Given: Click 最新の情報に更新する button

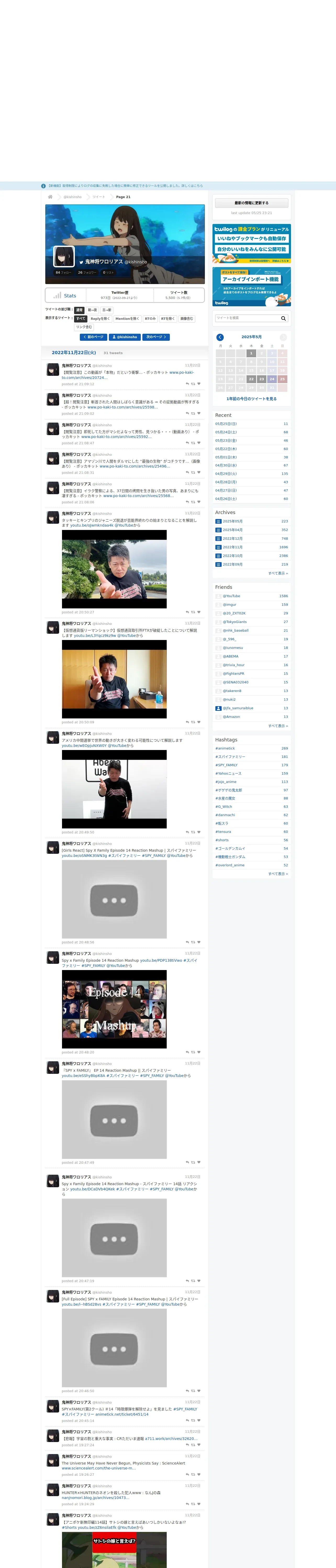Looking at the screenshot, I should pyautogui.click(x=251, y=203).
